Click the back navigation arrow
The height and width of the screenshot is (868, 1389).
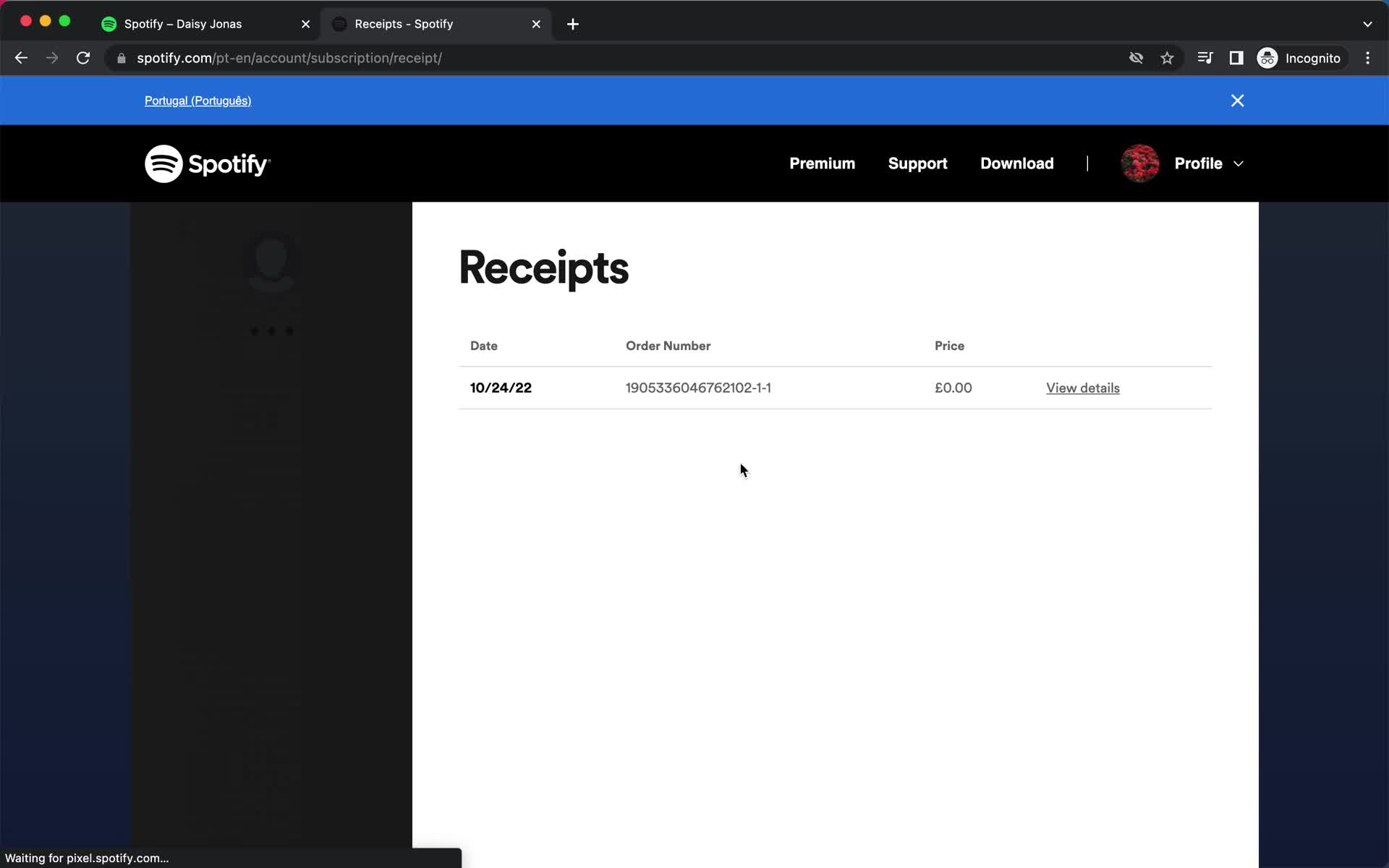click(x=20, y=57)
